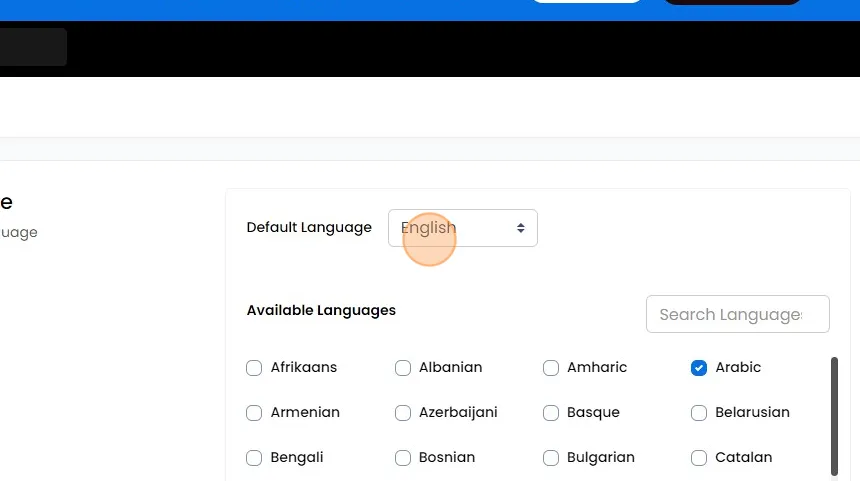Viewport: 860px width, 481px height.
Task: Click the Default Language label
Action: (x=309, y=227)
